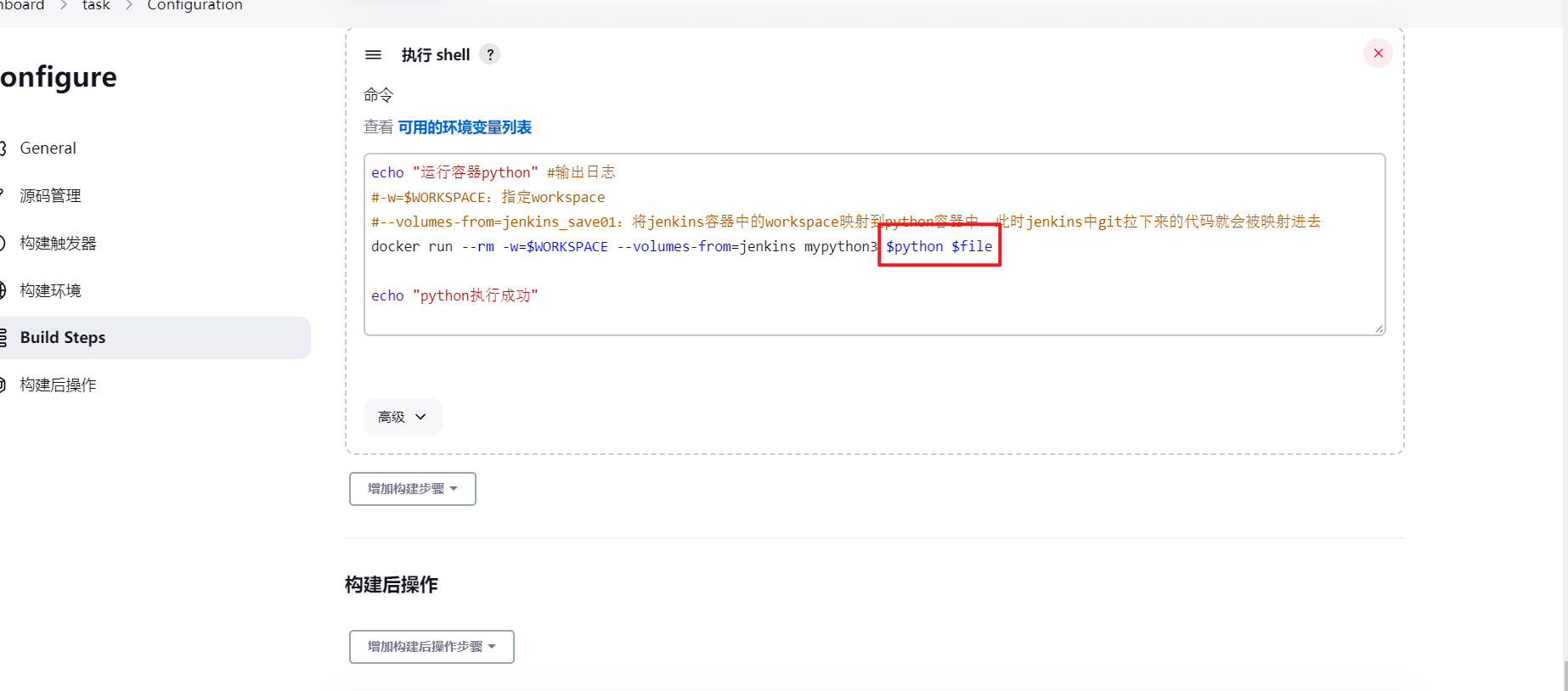The height and width of the screenshot is (691, 1568).
Task: Grab the command textarea resize handle
Action: pos(1379,329)
